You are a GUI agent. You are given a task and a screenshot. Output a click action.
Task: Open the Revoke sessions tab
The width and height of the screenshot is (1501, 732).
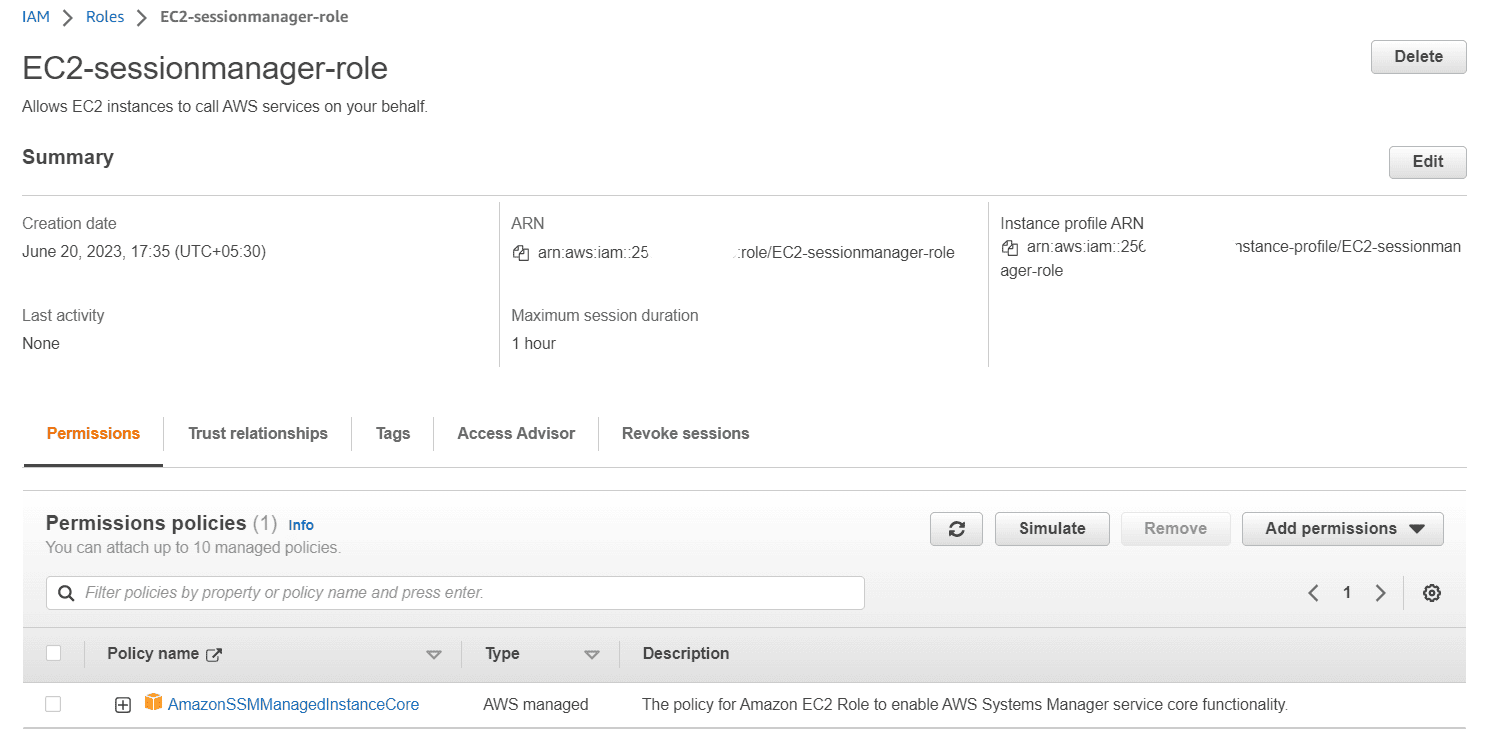pyautogui.click(x=686, y=433)
